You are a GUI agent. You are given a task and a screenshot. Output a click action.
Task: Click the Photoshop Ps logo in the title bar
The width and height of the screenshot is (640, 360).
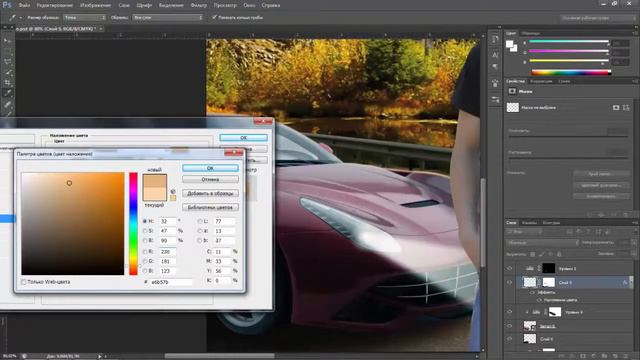7,5
